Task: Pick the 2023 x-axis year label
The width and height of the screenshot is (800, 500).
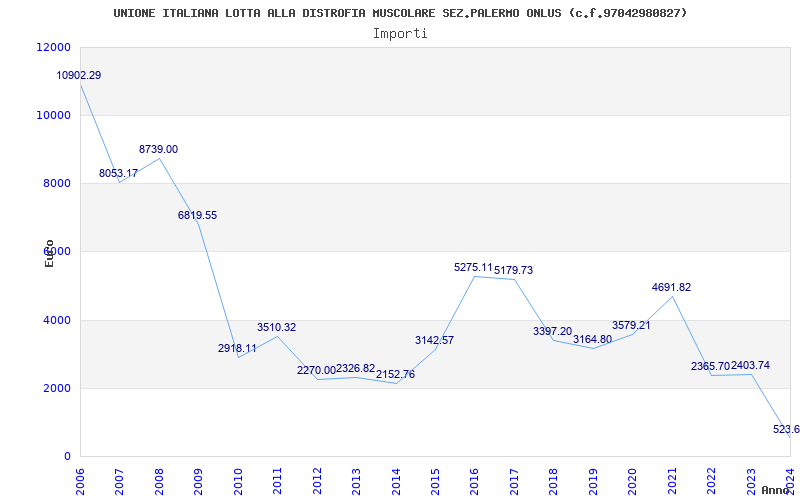Action: coord(751,481)
